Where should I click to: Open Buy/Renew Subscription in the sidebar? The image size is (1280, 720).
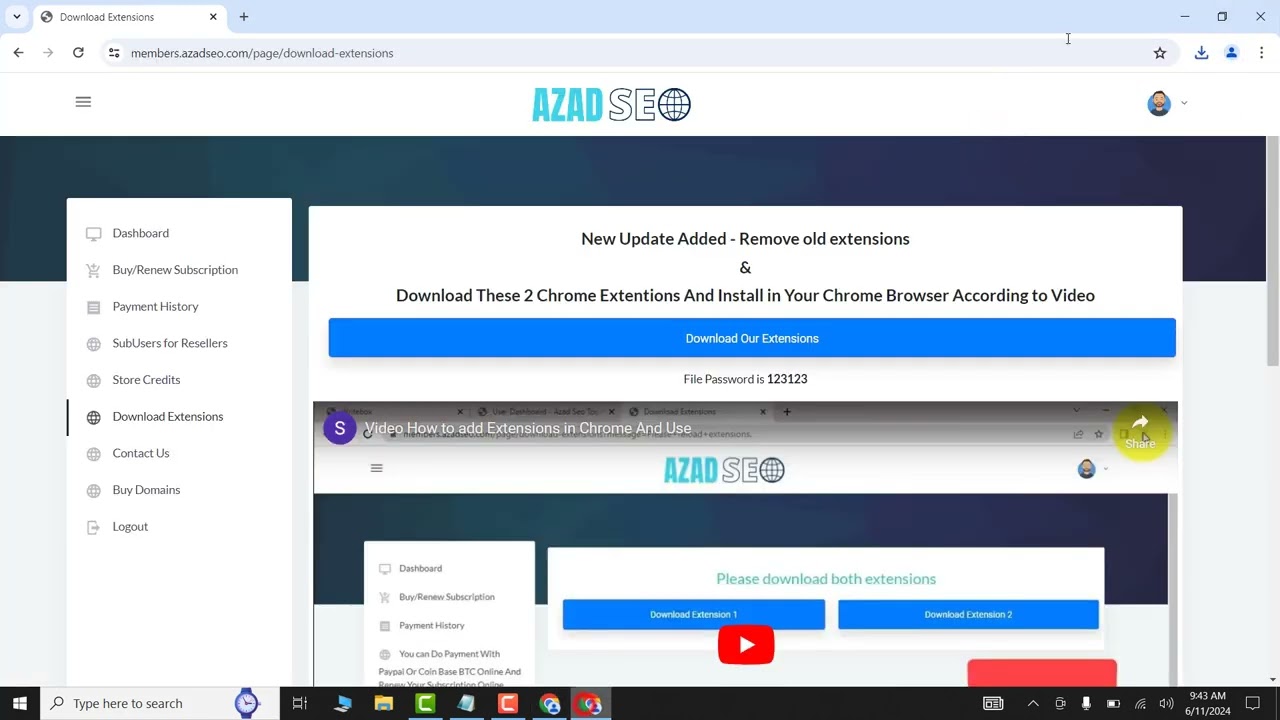tap(175, 270)
